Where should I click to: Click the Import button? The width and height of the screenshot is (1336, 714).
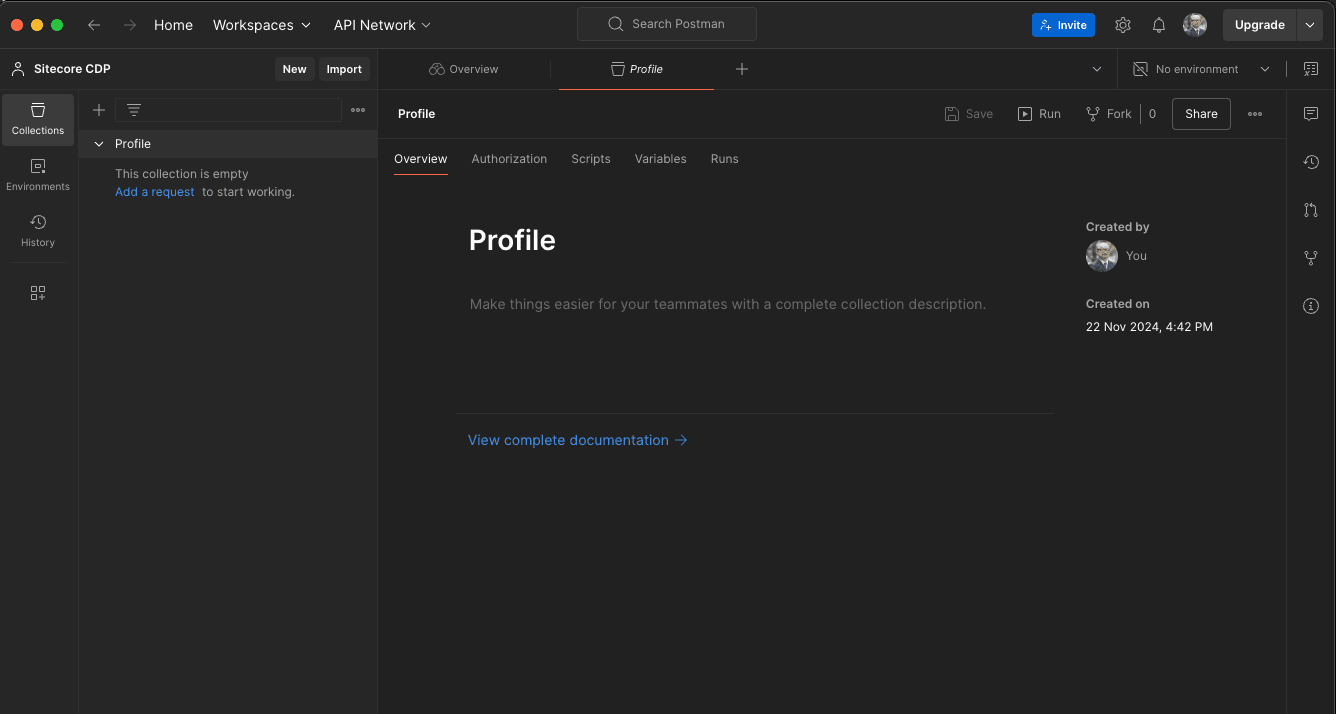pos(344,69)
